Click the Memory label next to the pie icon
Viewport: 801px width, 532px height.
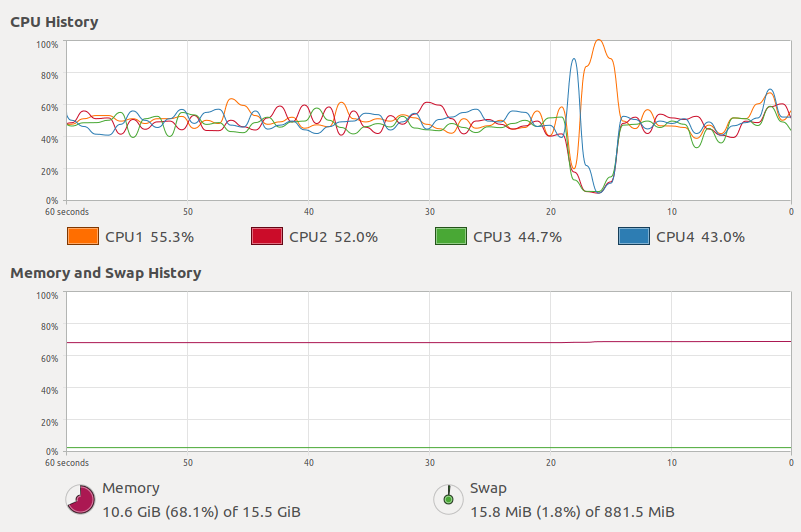[x=131, y=489]
